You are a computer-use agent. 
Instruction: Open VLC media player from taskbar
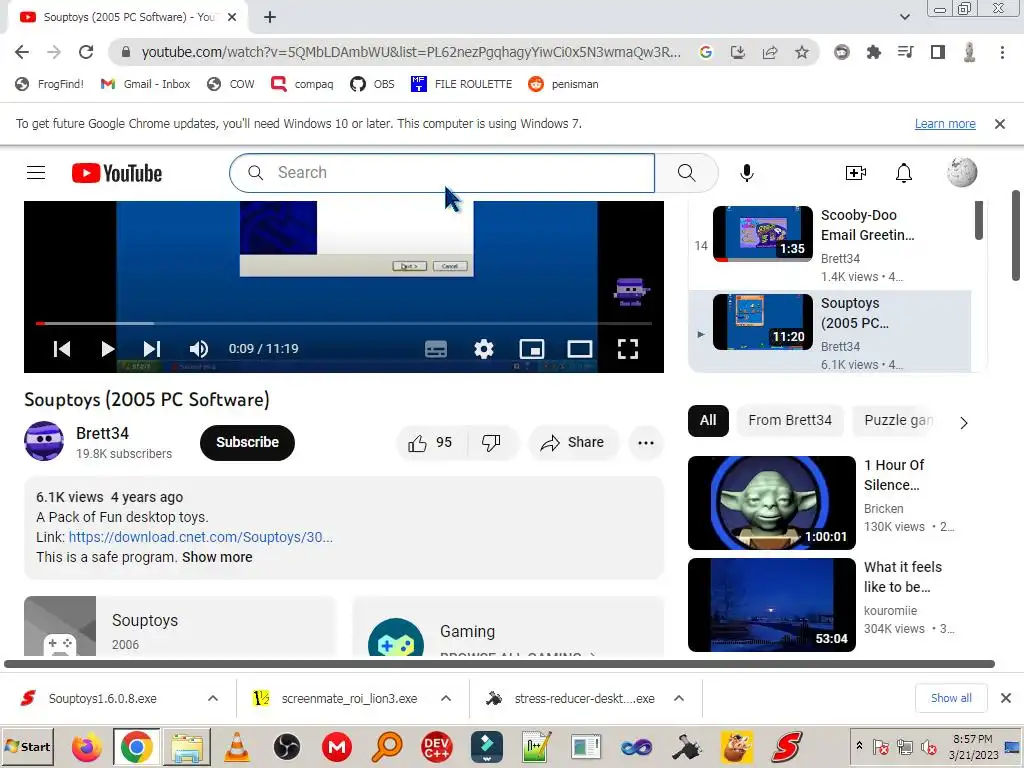236,747
